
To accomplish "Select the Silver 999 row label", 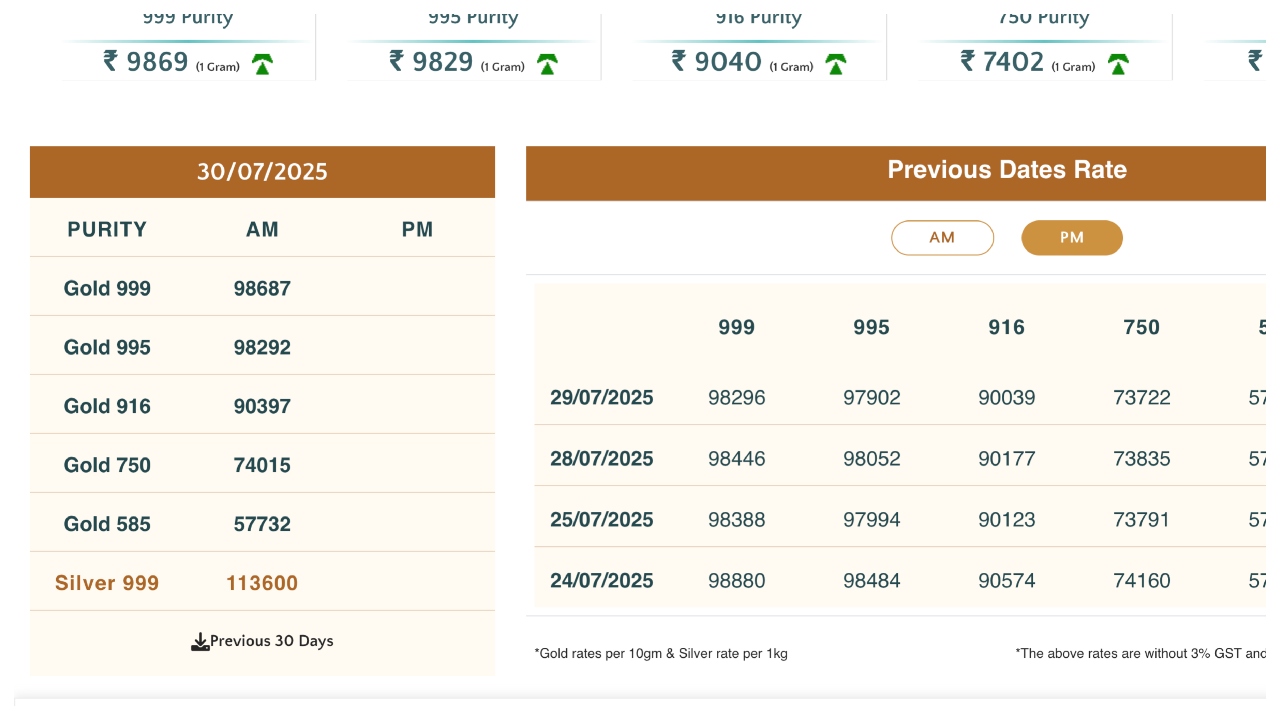I will pos(107,583).
